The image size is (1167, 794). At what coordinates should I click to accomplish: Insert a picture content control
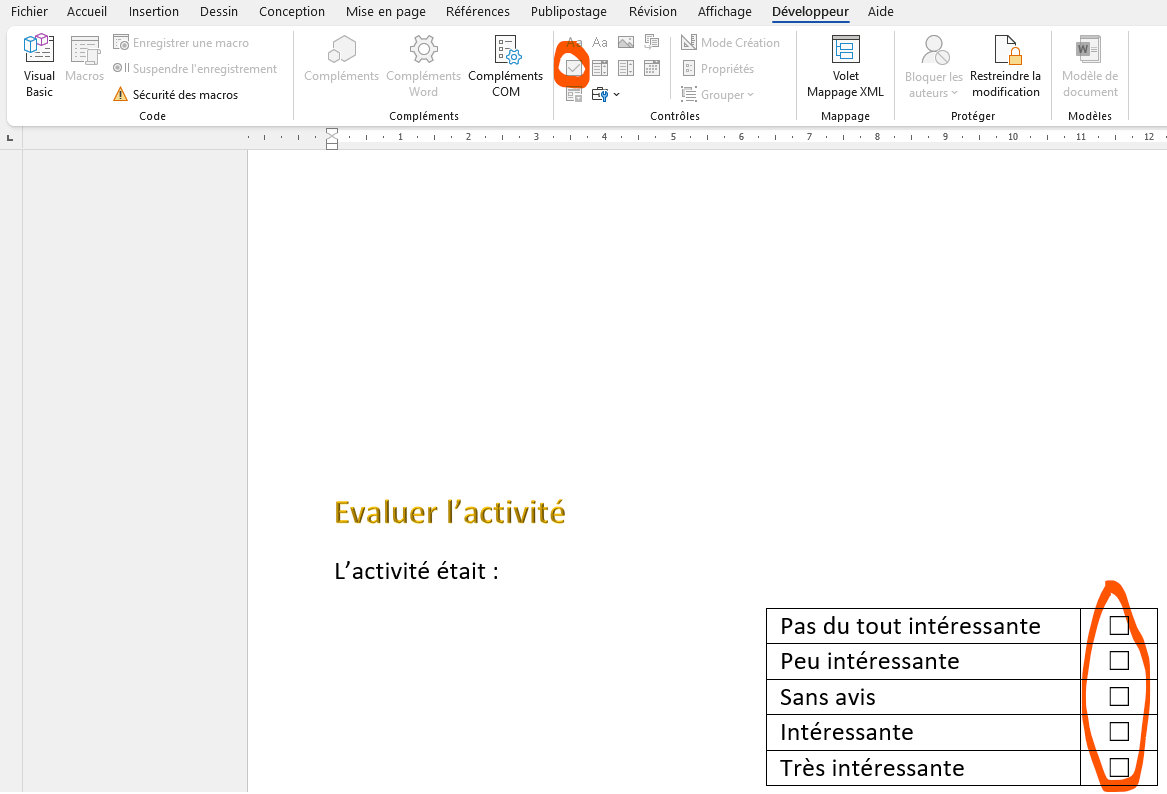coord(626,42)
